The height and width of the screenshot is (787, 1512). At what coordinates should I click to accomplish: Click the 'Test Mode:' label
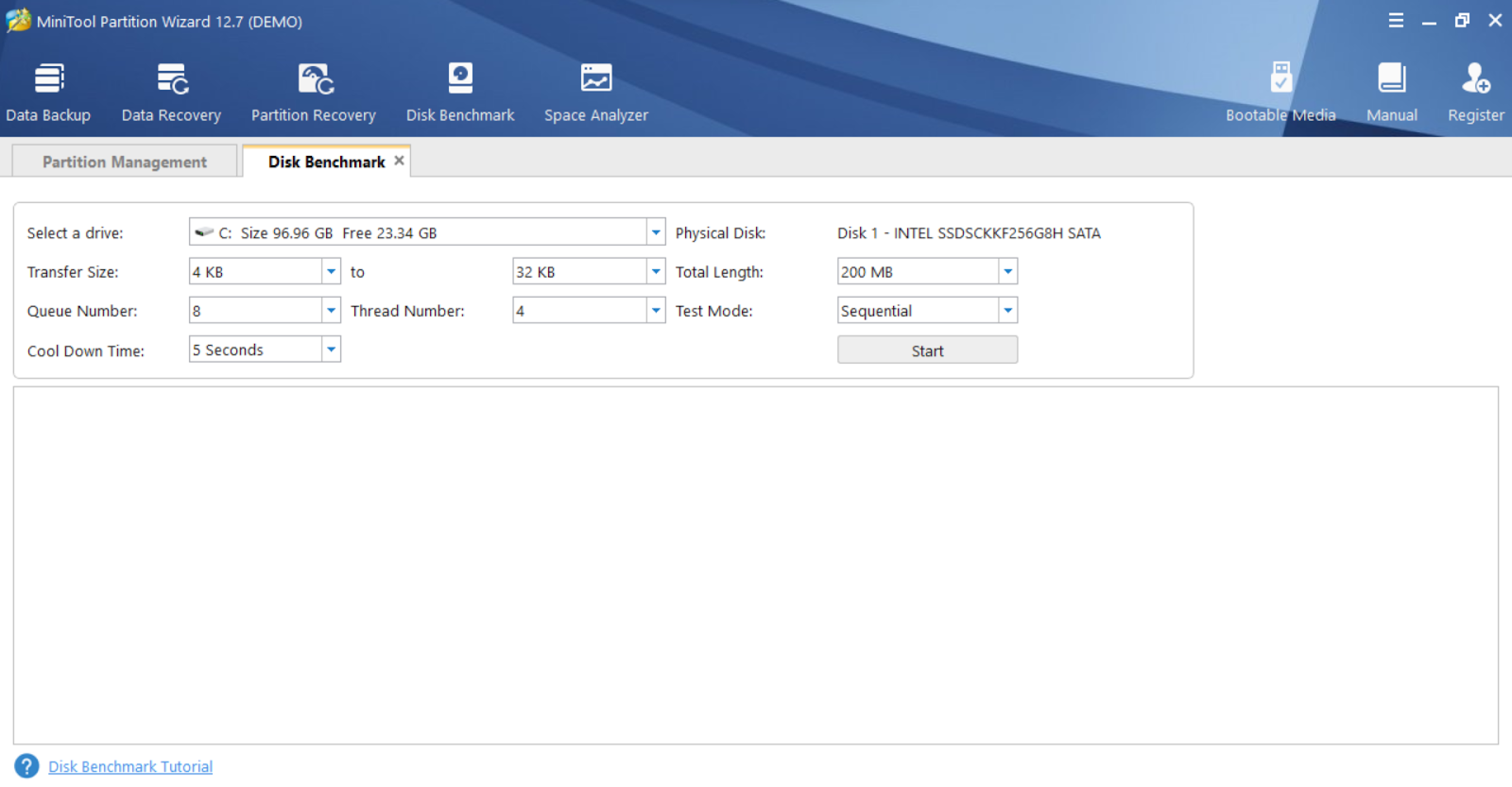[713, 311]
